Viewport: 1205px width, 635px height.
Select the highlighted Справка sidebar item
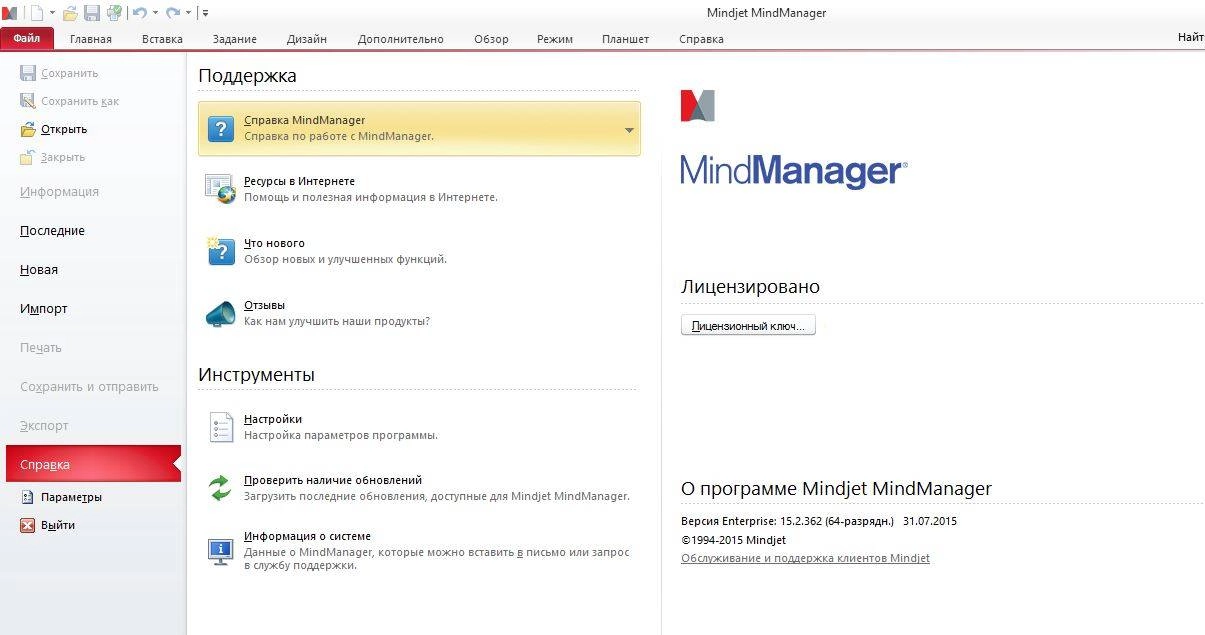[x=93, y=464]
